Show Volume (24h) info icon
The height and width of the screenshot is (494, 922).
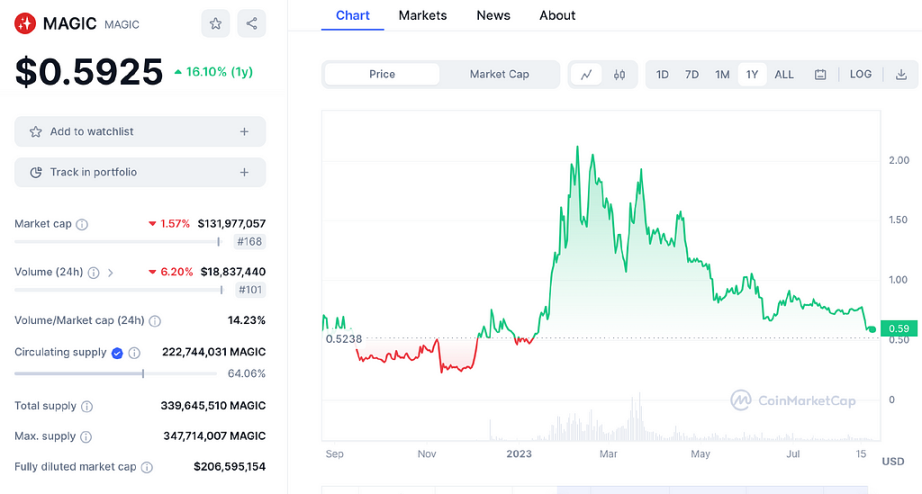(93, 272)
